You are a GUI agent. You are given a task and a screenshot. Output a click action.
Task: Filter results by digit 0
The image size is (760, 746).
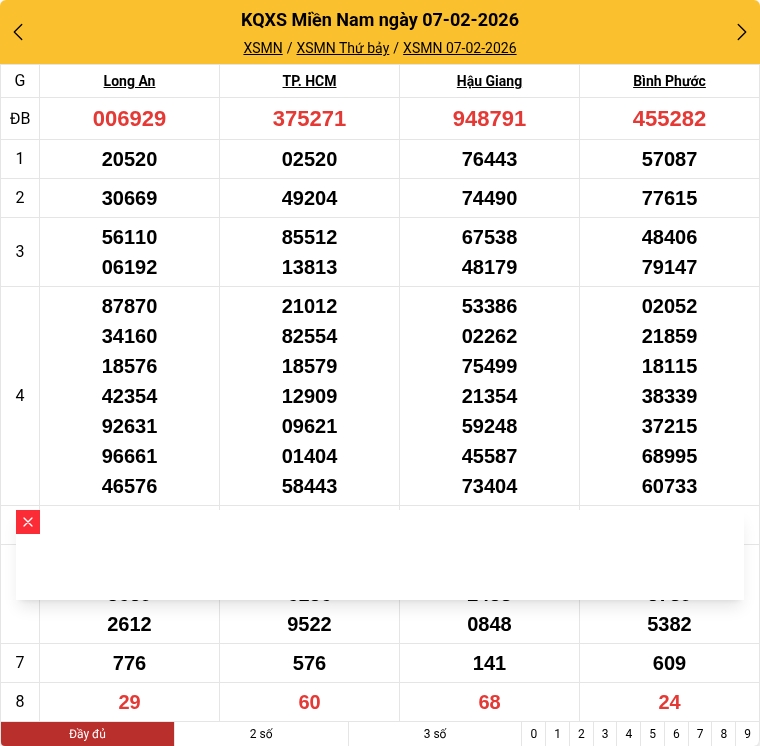coord(534,734)
